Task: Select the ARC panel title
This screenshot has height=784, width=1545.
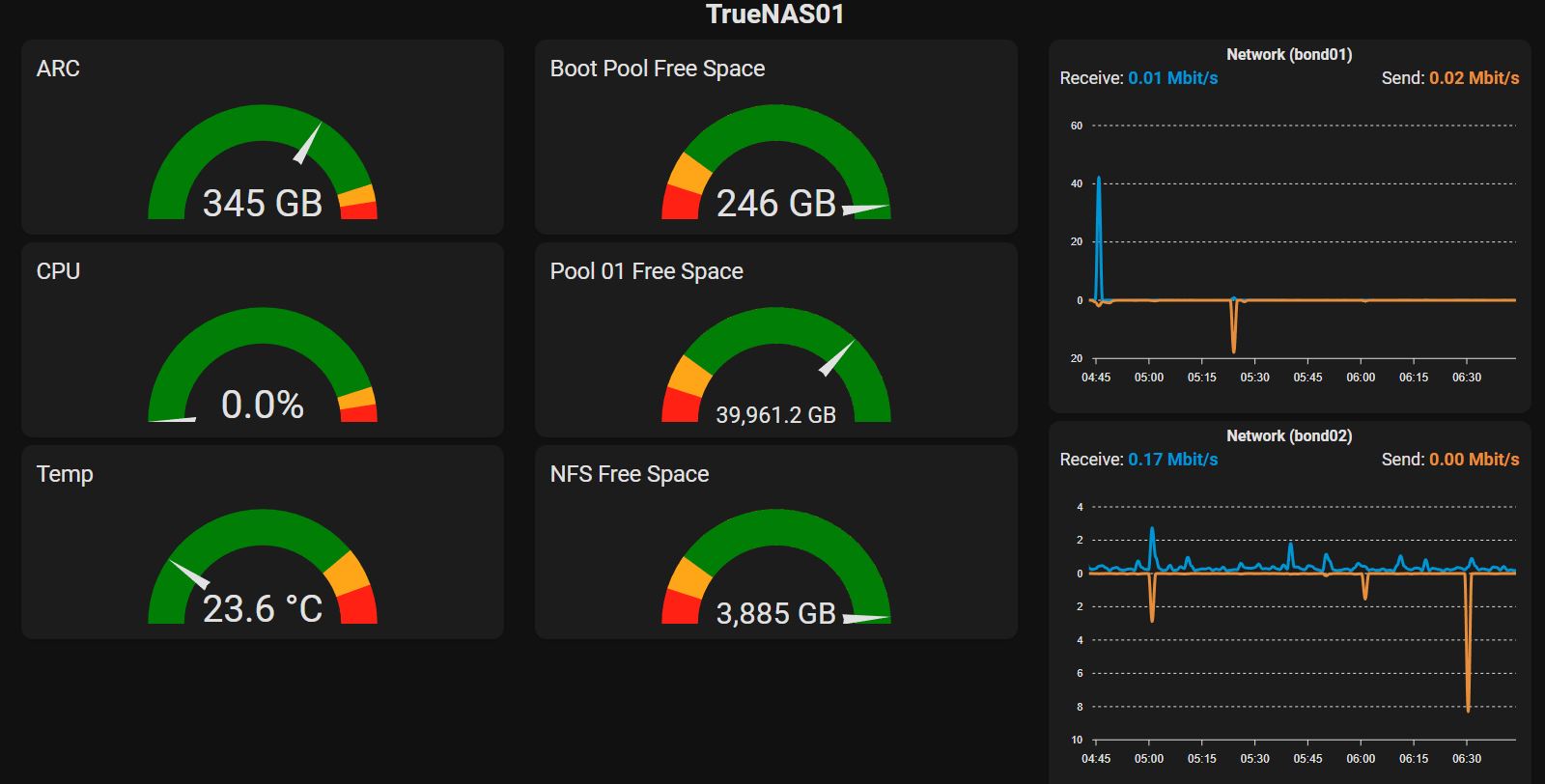Action: pos(58,69)
